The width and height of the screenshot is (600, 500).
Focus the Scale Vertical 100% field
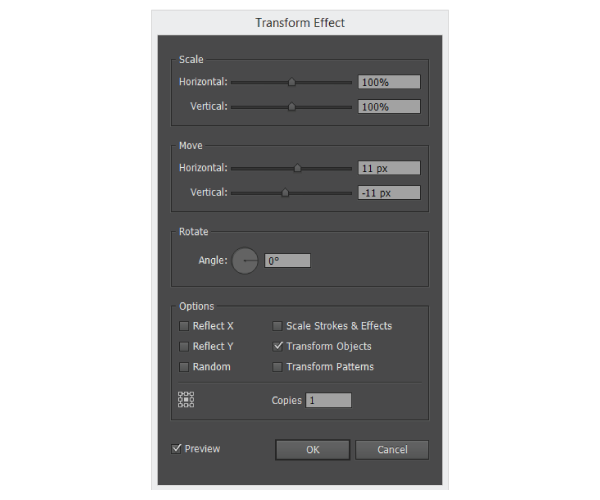click(389, 107)
